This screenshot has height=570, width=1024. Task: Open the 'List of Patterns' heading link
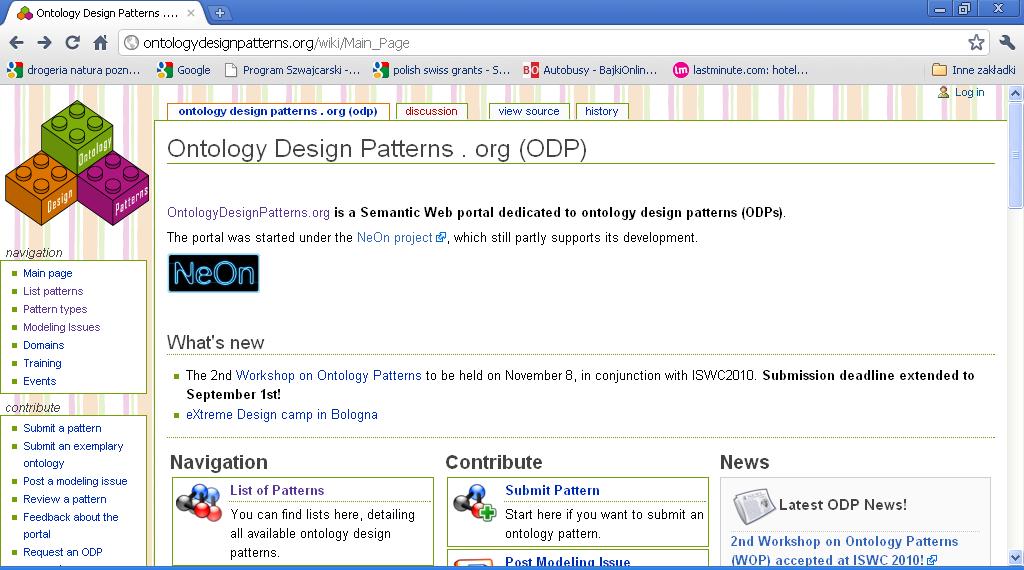click(277, 490)
